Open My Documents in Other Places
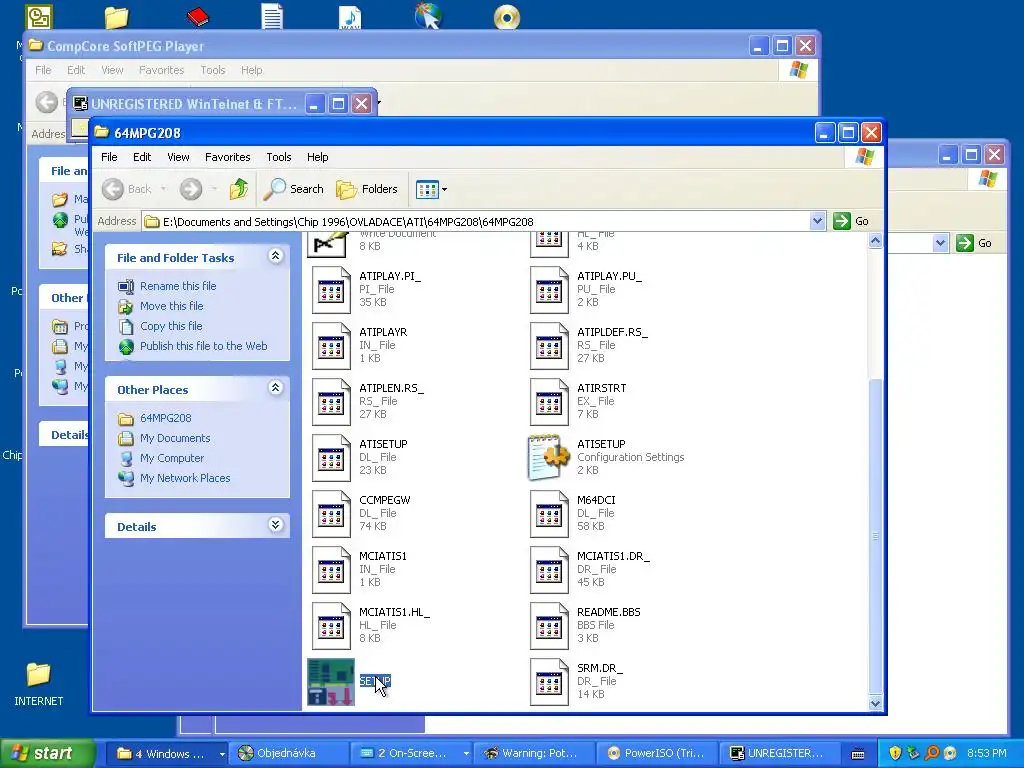Screen dimensions: 1024x768 pos(175,438)
